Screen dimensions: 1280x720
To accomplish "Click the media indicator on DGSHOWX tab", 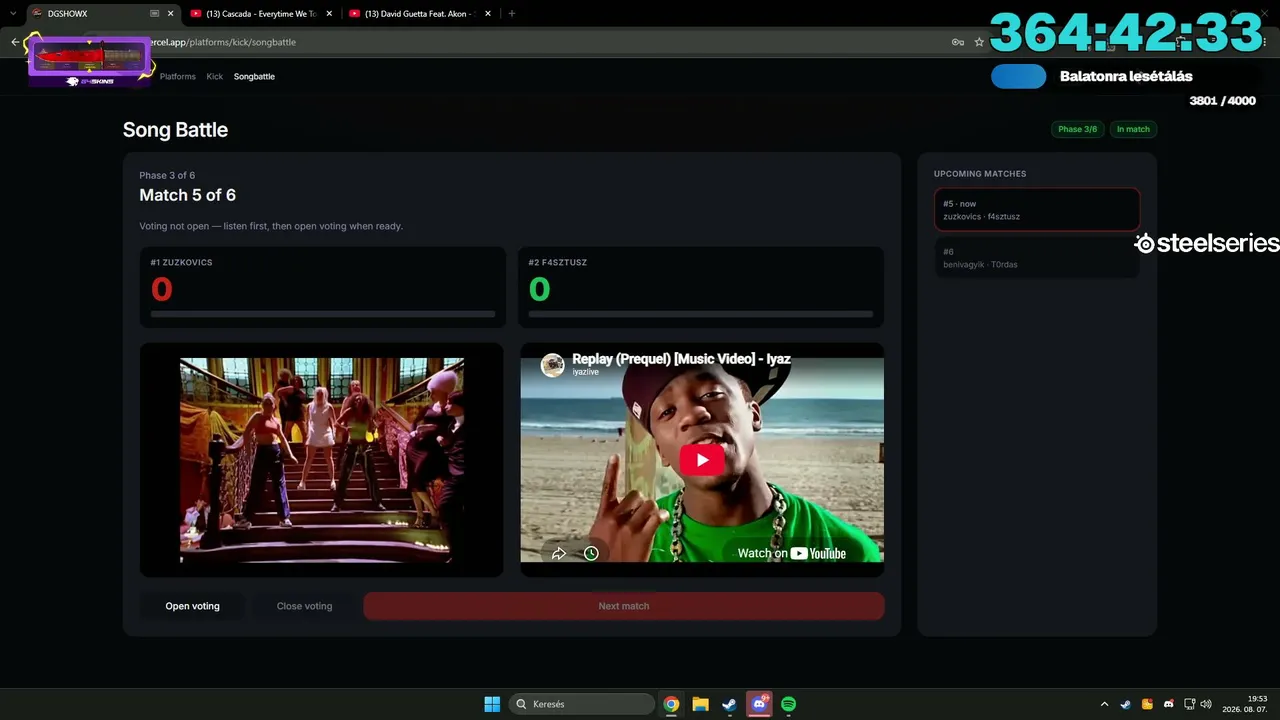I will 154,14.
